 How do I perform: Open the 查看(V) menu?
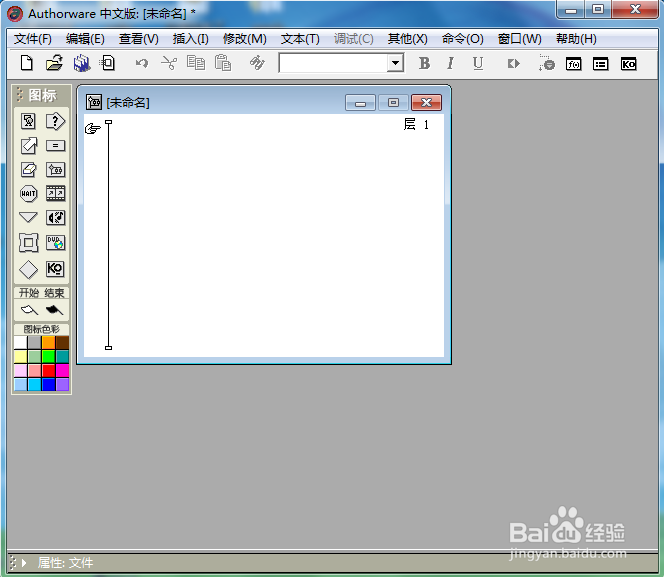point(138,39)
